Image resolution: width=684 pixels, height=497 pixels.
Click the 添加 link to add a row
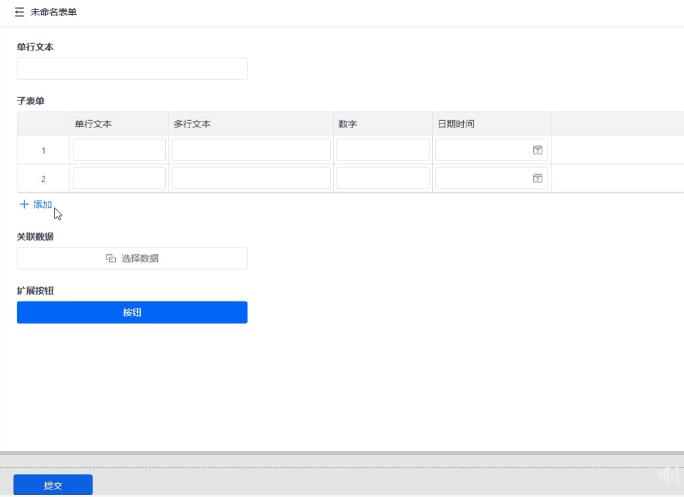tap(42, 204)
